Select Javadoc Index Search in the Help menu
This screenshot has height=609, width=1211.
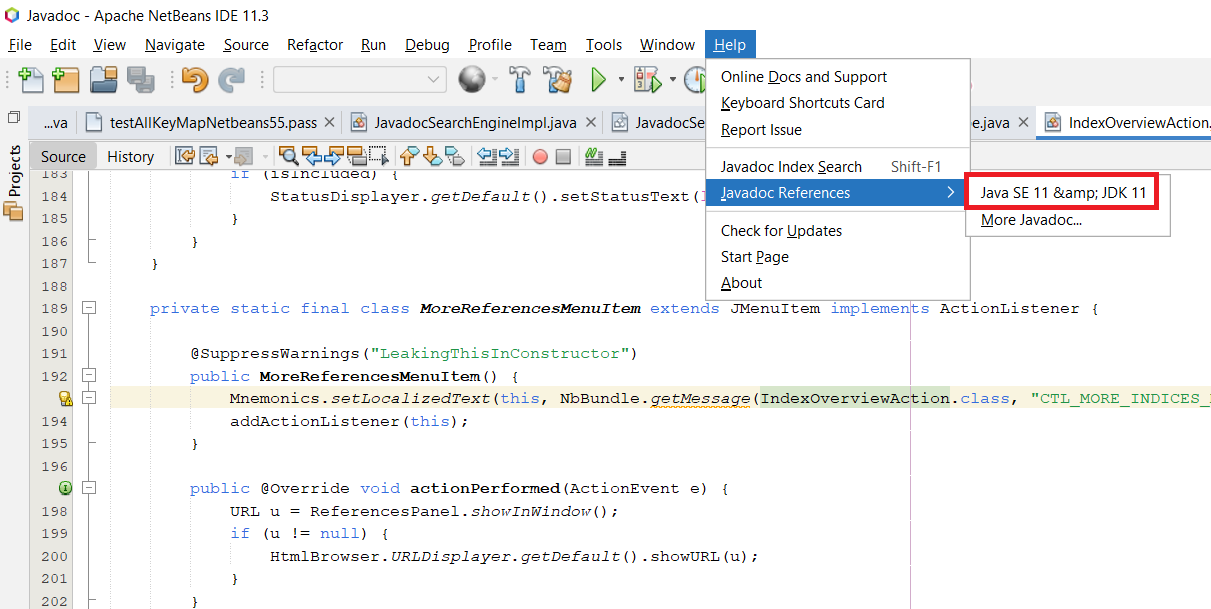837,167
